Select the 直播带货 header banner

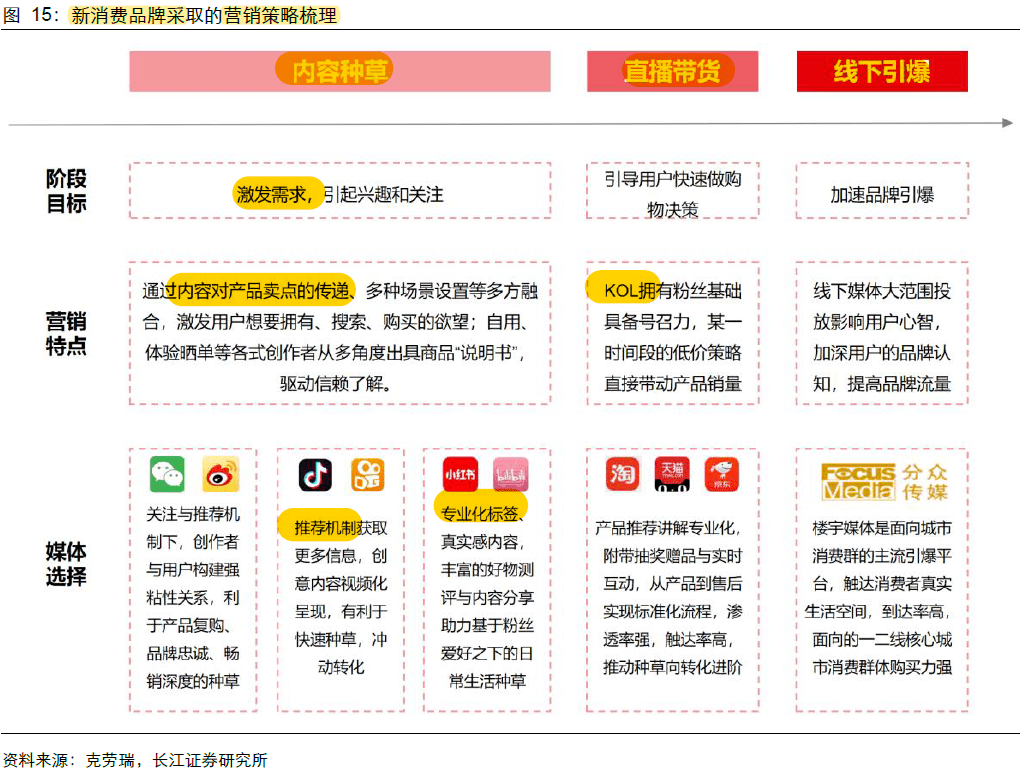point(673,71)
